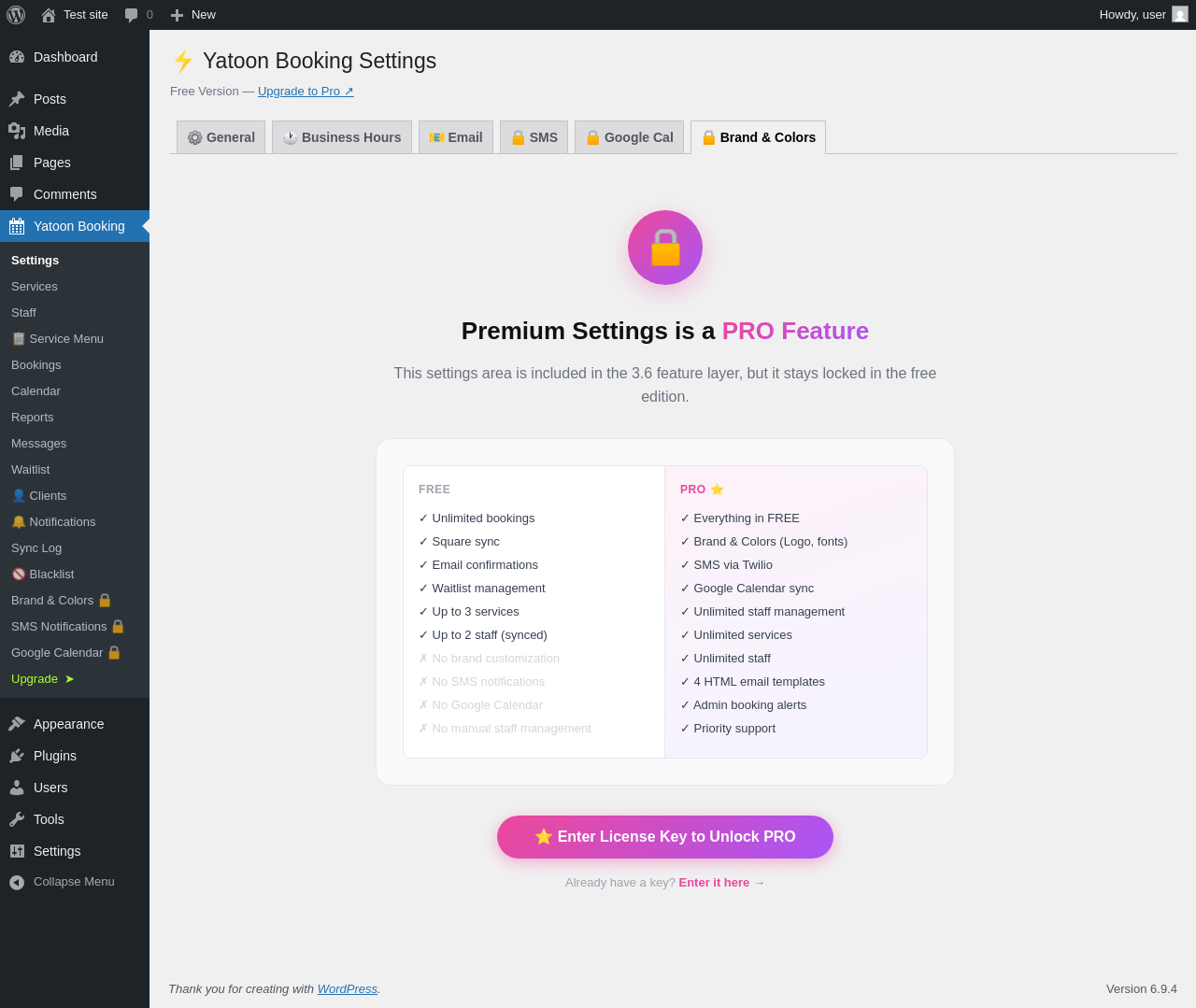This screenshot has width=1196, height=1008.
Task: Click the large purple lock icon
Action: click(x=665, y=248)
